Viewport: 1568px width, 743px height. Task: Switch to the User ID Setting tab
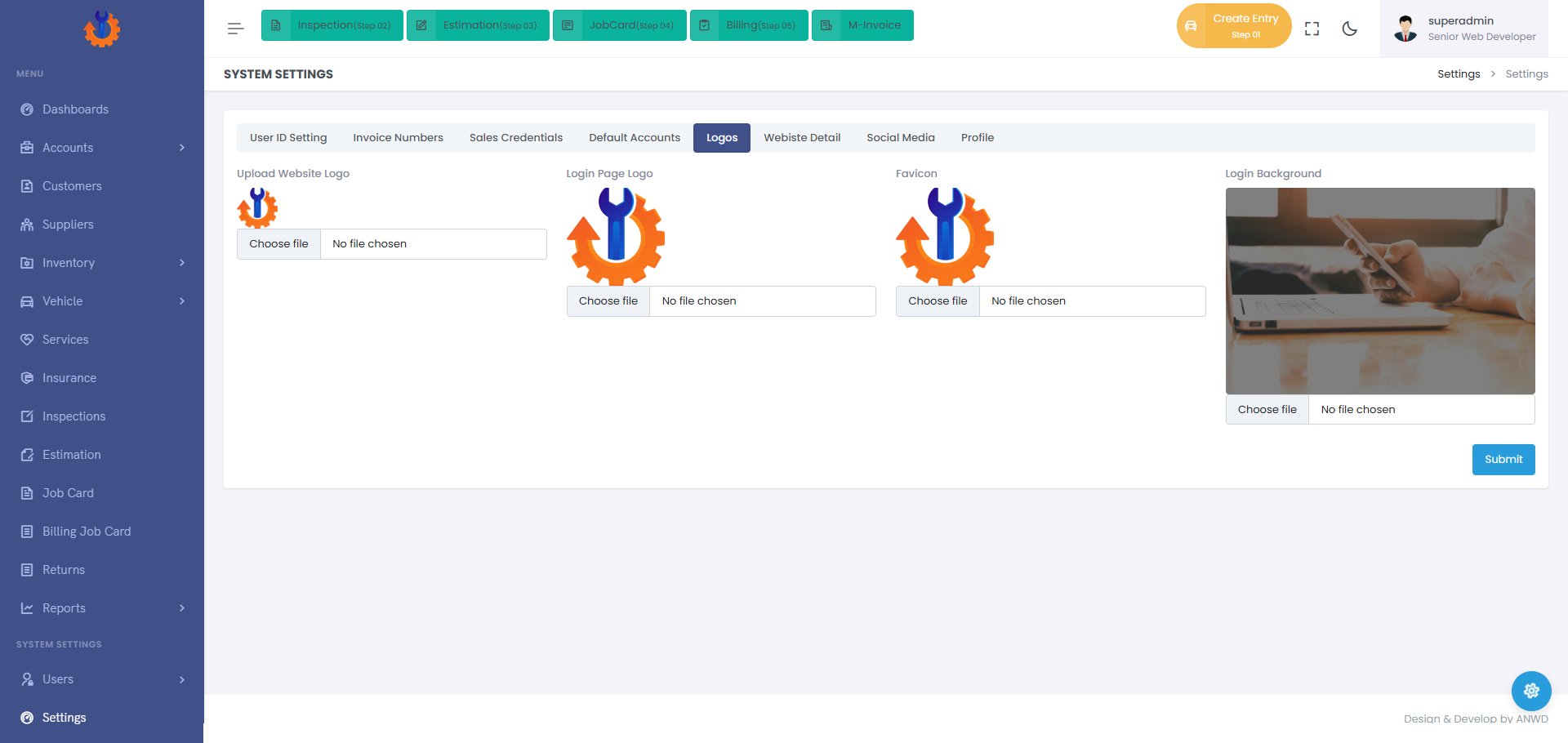pos(288,138)
